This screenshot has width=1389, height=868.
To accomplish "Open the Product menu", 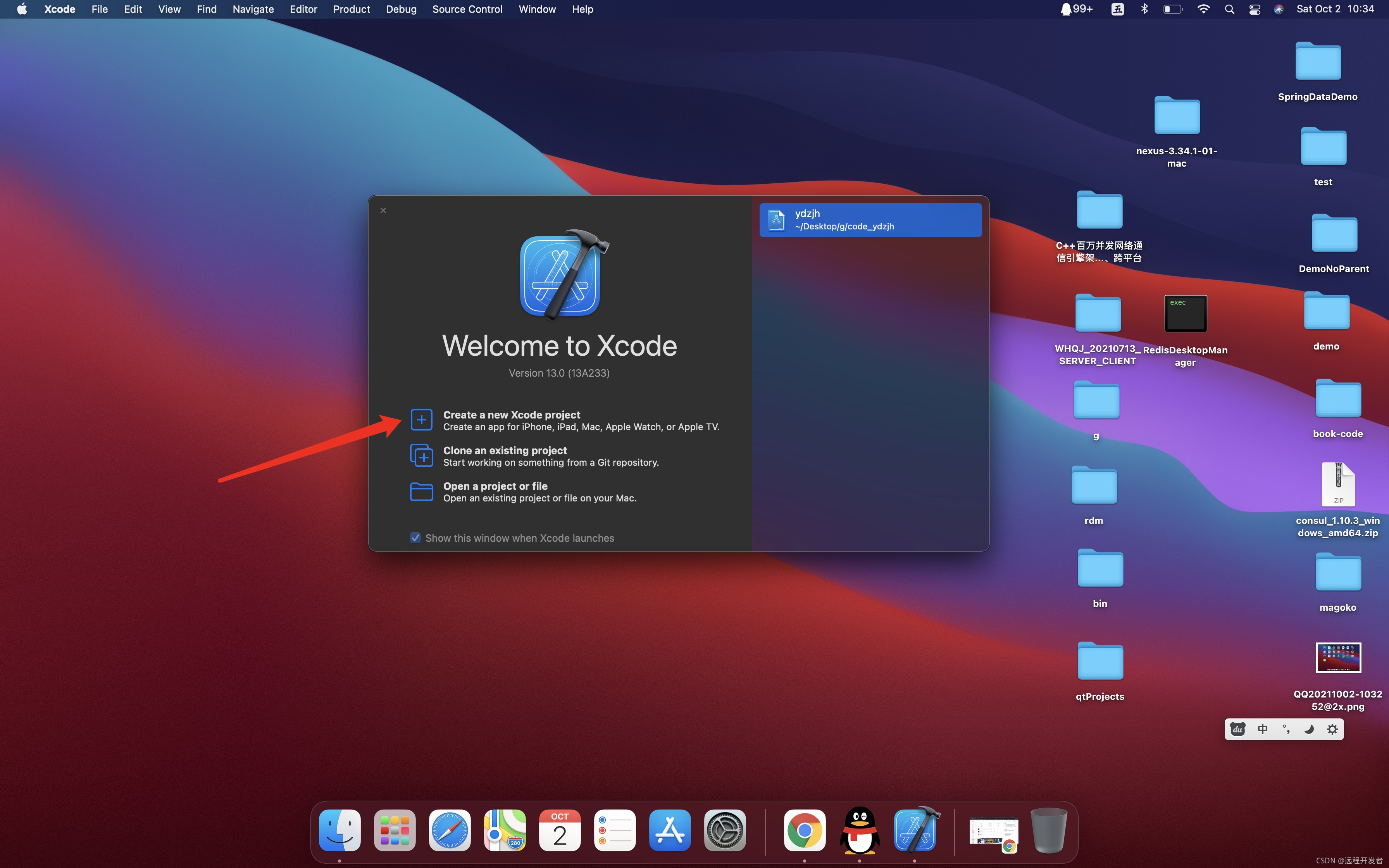I will click(351, 9).
